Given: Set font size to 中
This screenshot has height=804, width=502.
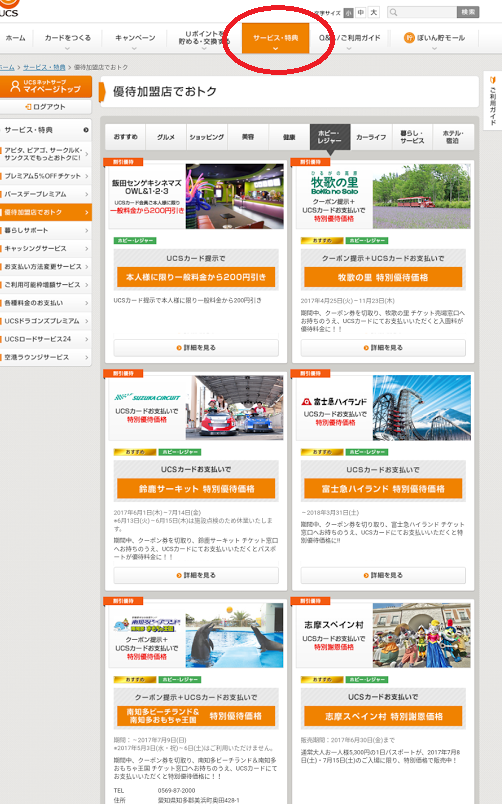Looking at the screenshot, I should click(361, 12).
